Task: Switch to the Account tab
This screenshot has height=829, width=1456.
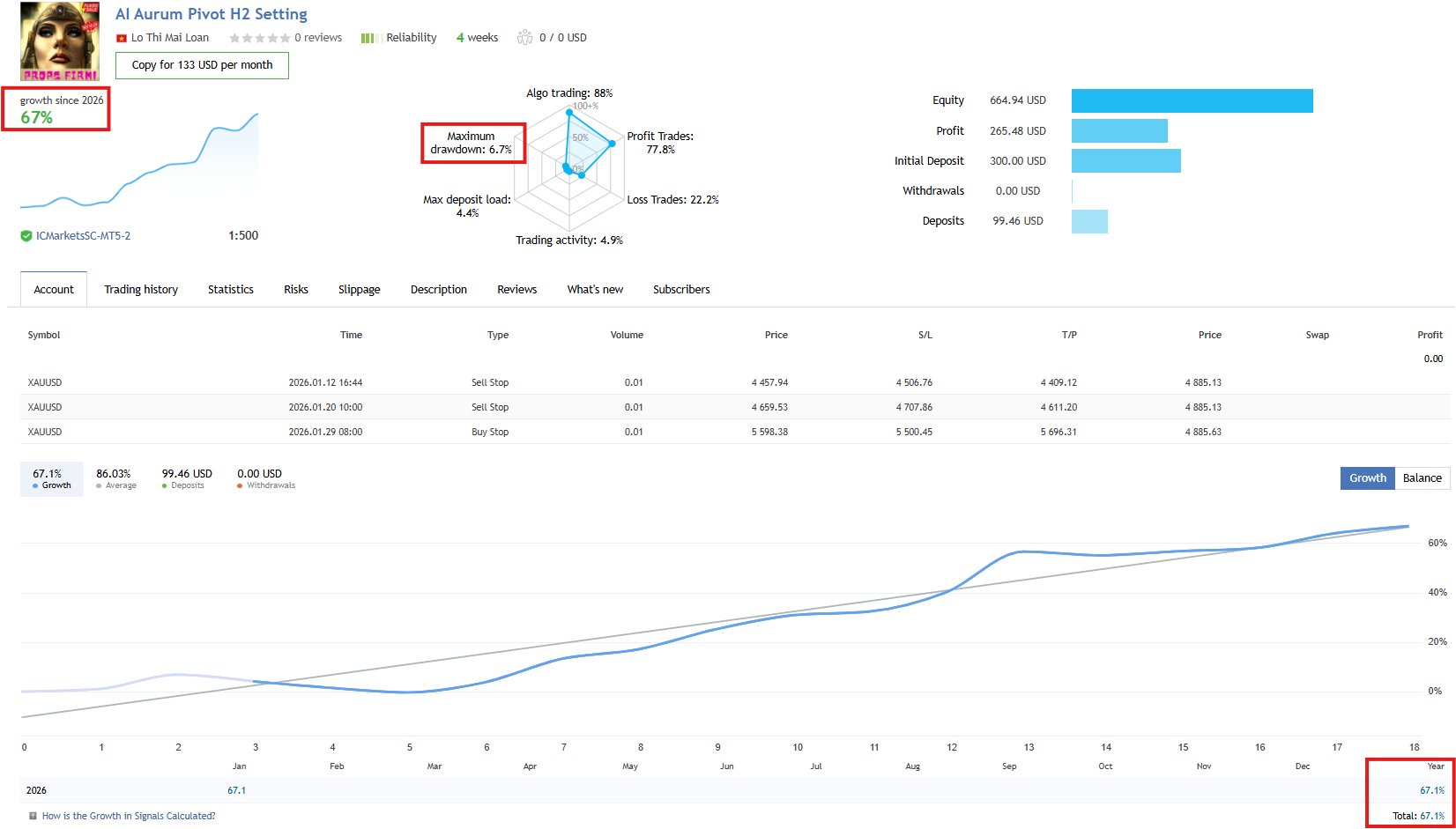Action: 54,290
